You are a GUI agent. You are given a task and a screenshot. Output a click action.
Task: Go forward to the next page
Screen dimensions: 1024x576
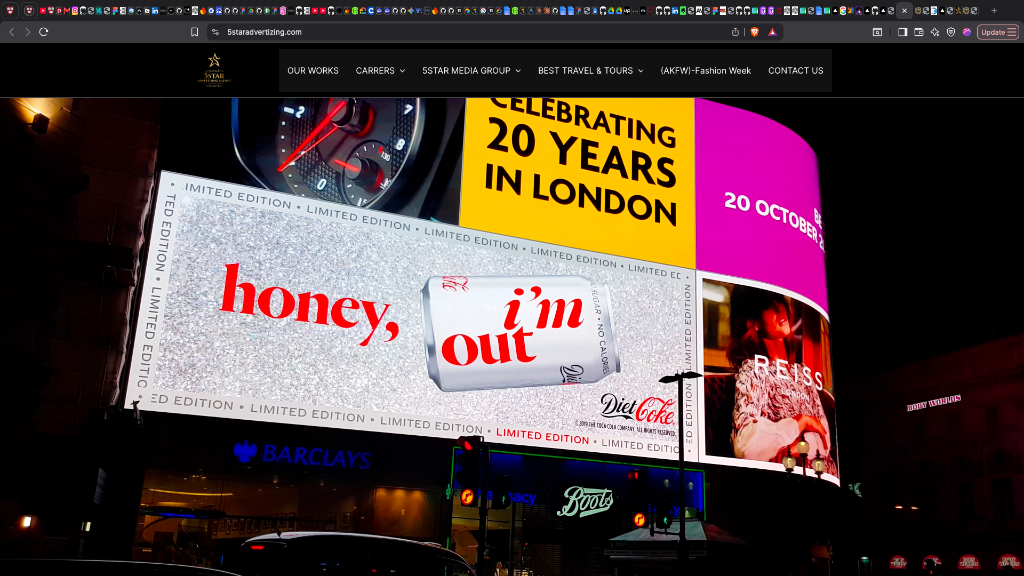tap(27, 32)
